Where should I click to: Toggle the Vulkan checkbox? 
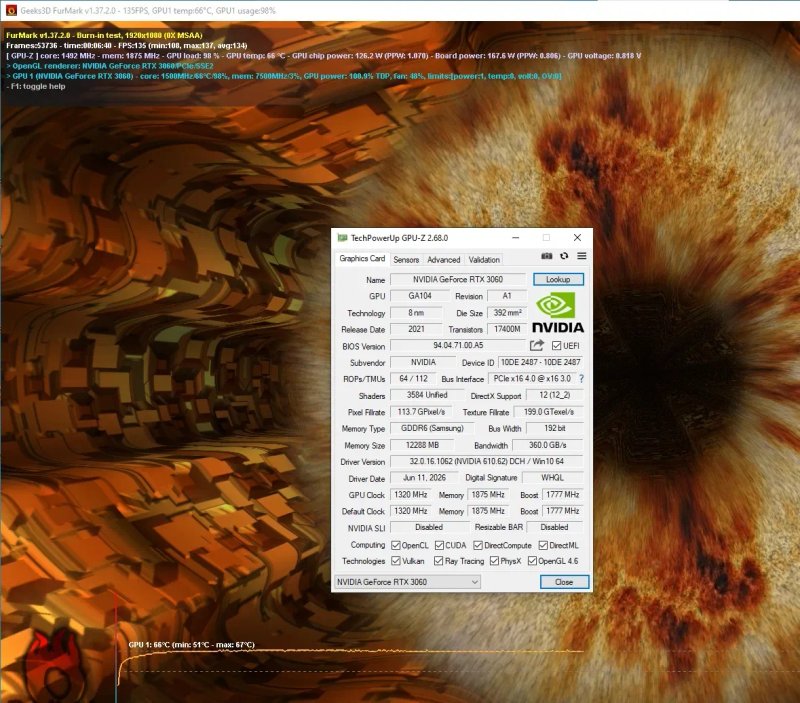coord(395,561)
